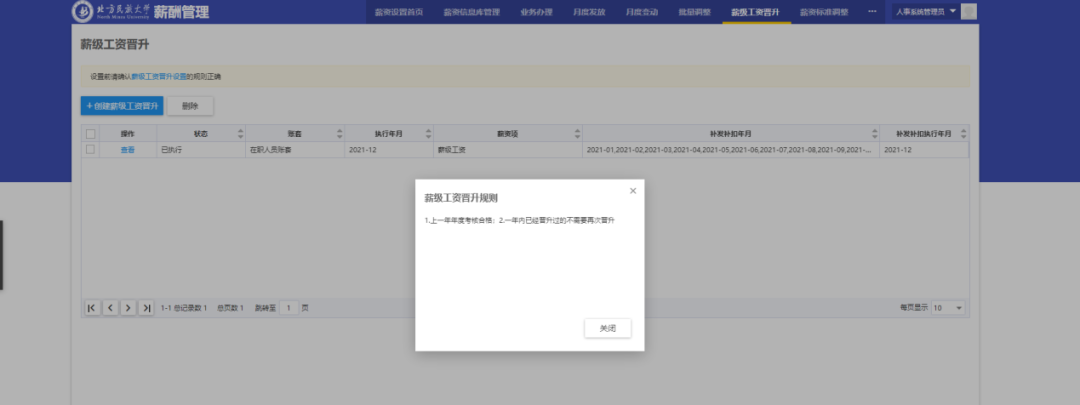
Task: Open the 薪资标准调整 nav tab
Action: (824, 12)
